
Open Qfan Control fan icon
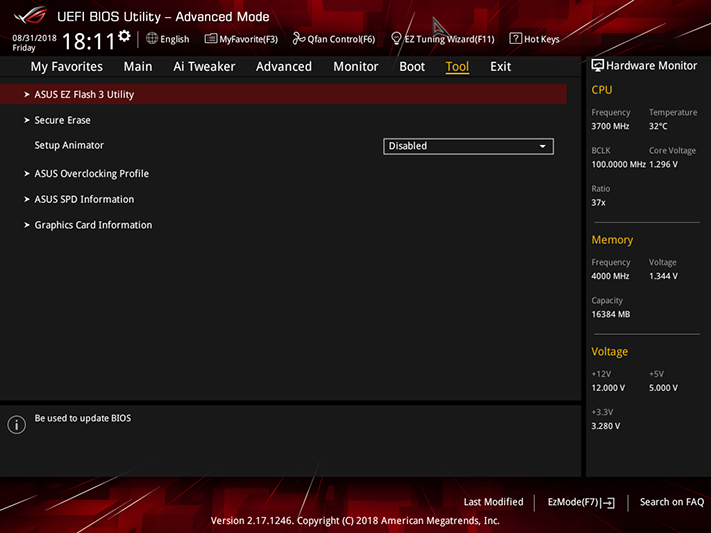click(x=298, y=39)
